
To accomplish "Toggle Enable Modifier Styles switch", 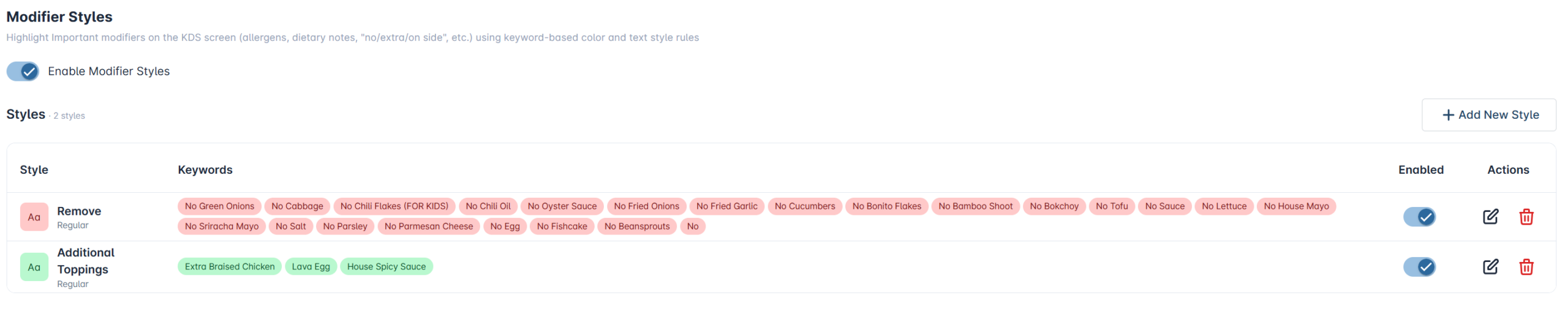I will [x=23, y=71].
